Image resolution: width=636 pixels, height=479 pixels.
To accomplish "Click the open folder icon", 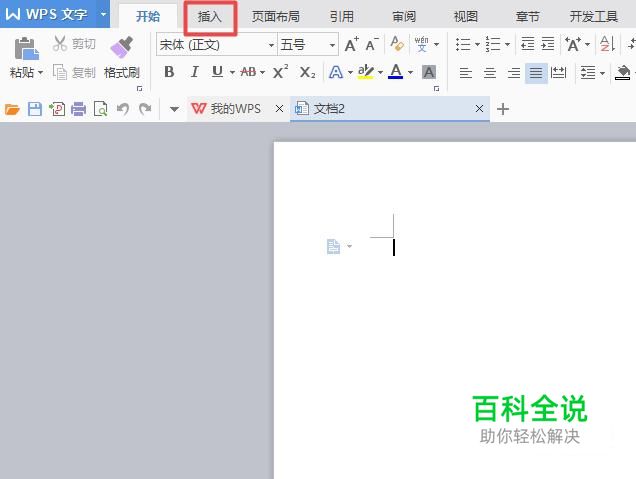I will (12, 109).
